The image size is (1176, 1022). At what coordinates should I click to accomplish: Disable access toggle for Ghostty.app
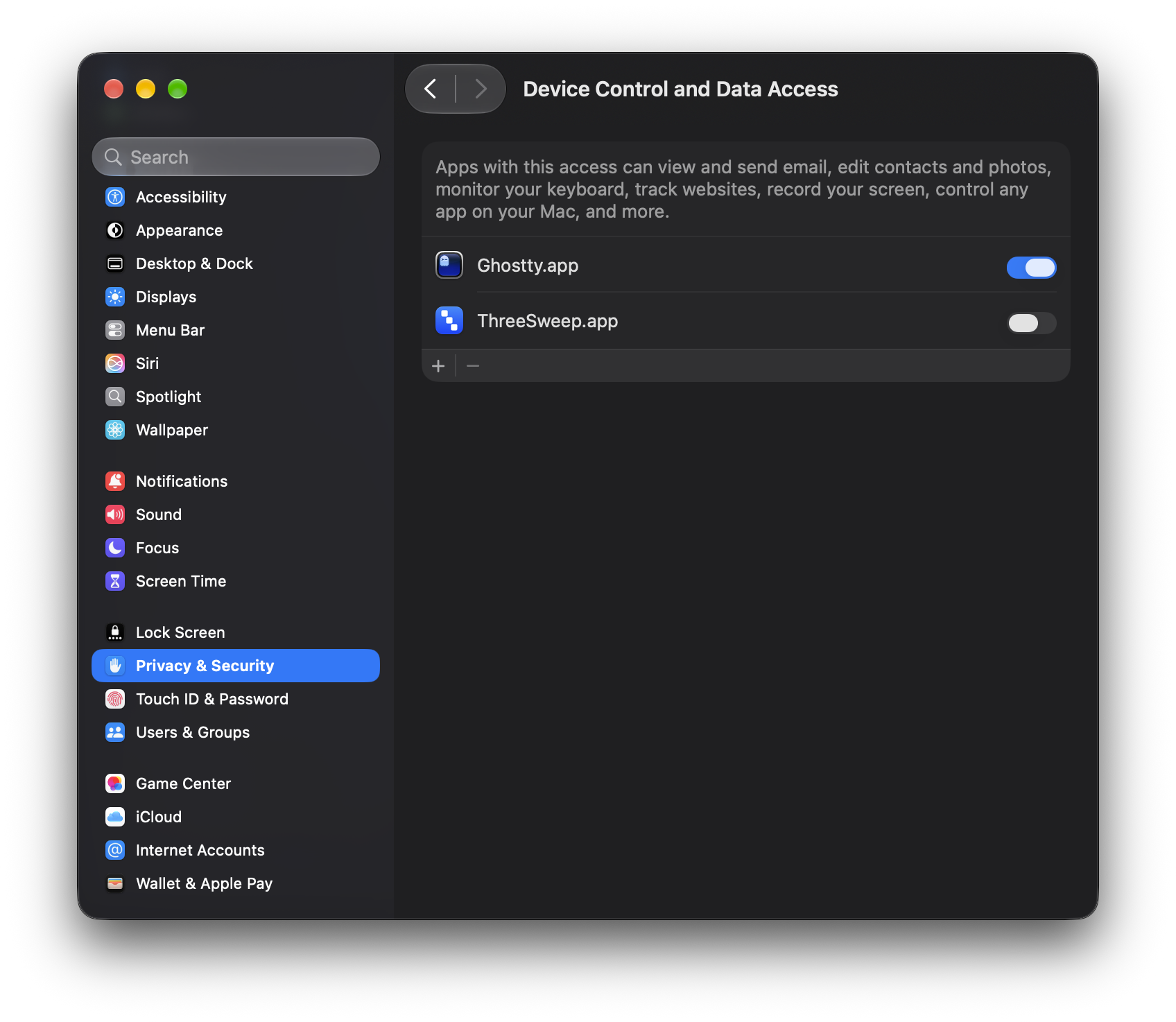pos(1031,267)
